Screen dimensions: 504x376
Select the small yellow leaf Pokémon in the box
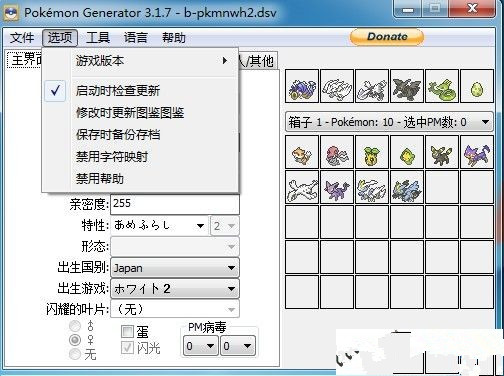pos(407,152)
